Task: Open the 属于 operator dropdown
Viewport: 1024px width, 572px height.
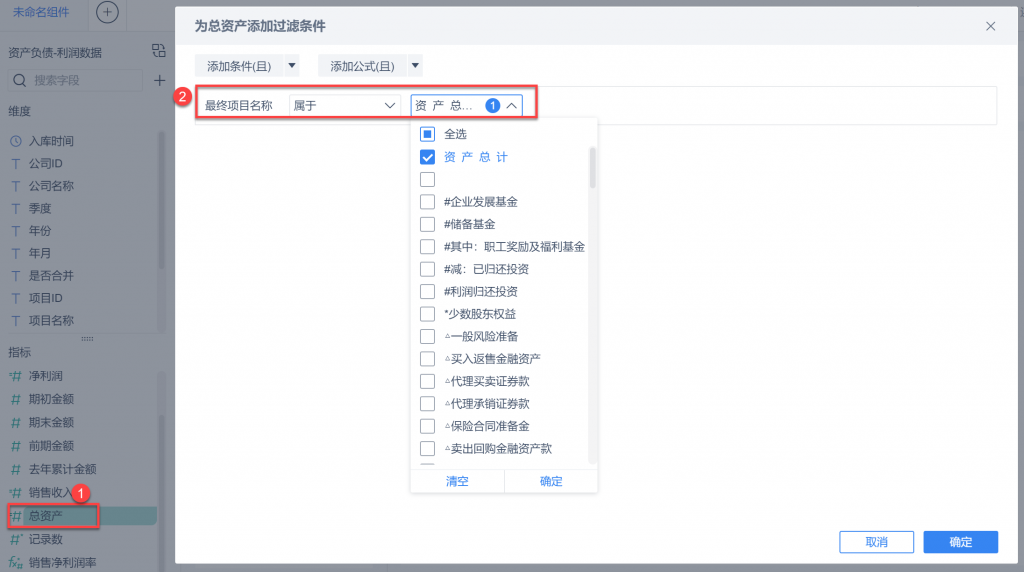Action: tap(345, 105)
